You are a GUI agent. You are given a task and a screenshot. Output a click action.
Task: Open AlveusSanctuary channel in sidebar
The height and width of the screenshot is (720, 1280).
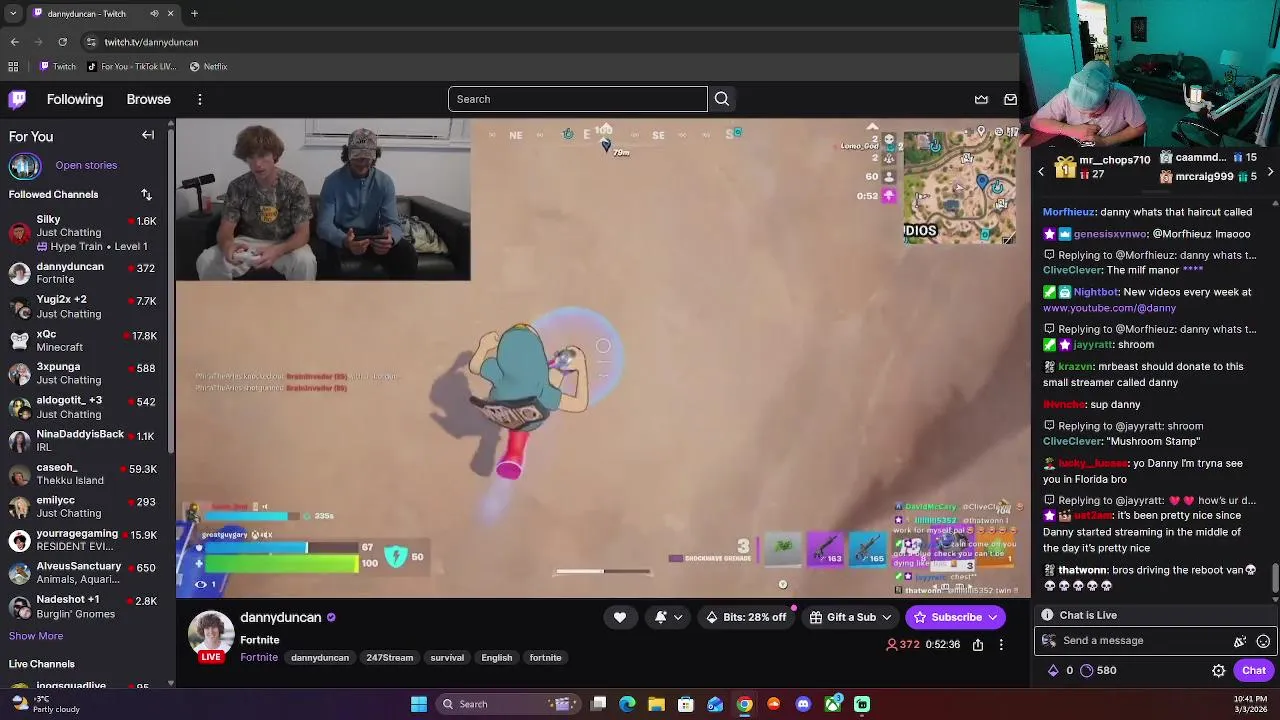pos(83,573)
